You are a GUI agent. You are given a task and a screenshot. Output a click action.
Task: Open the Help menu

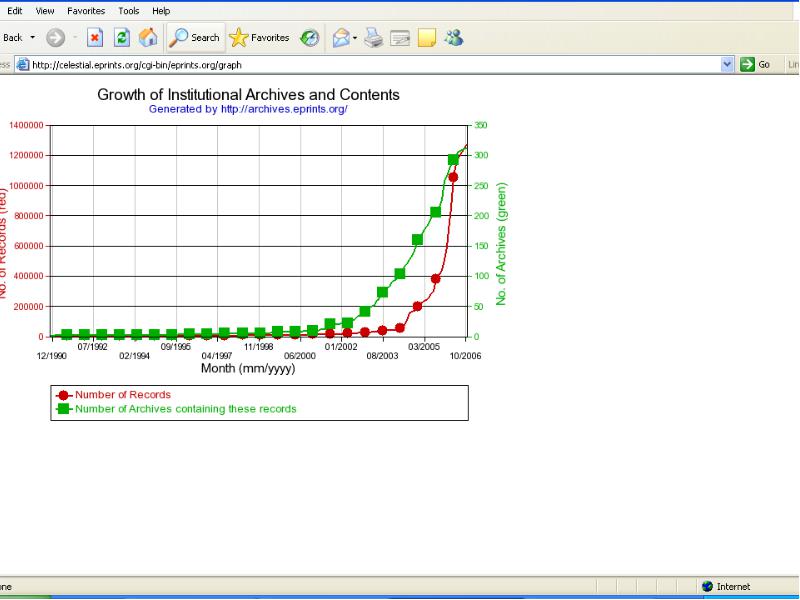tap(161, 11)
